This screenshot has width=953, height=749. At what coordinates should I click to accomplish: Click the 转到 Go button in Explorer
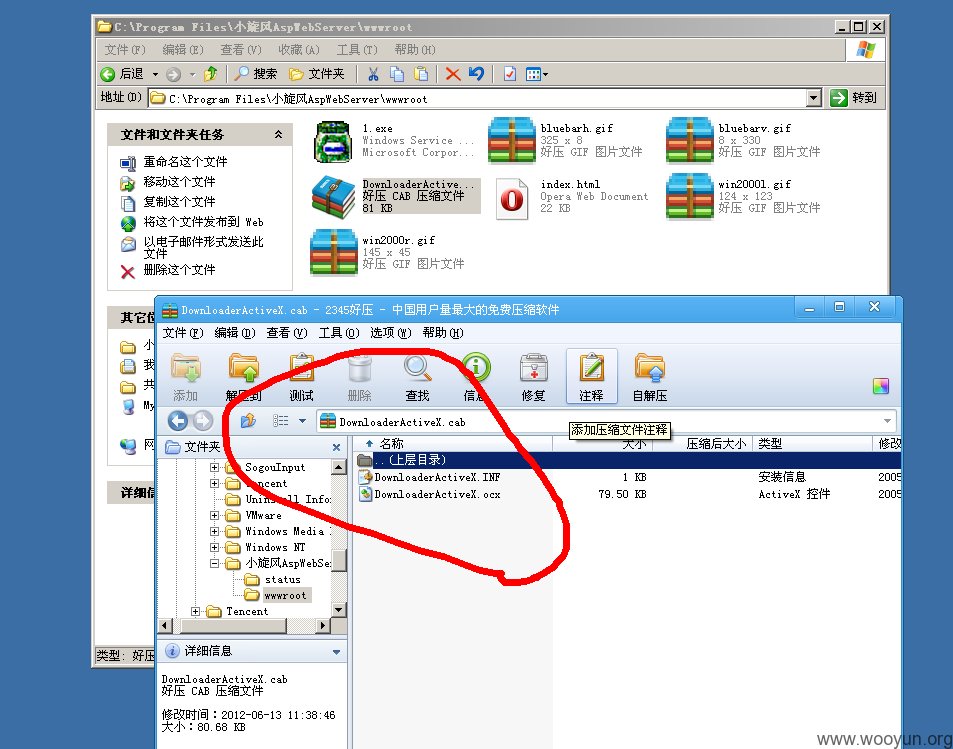(854, 98)
